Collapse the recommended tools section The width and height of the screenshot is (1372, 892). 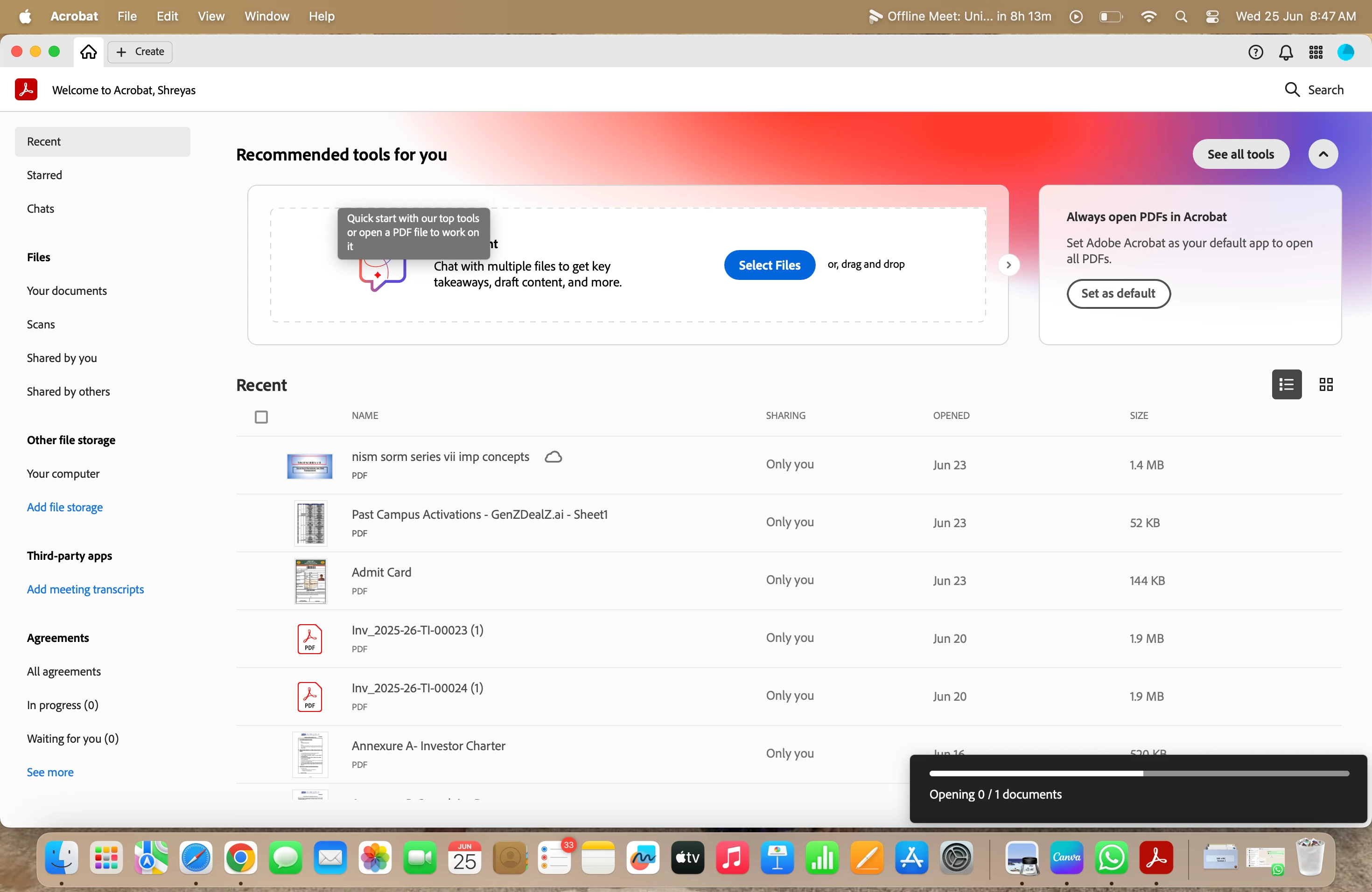click(1323, 154)
